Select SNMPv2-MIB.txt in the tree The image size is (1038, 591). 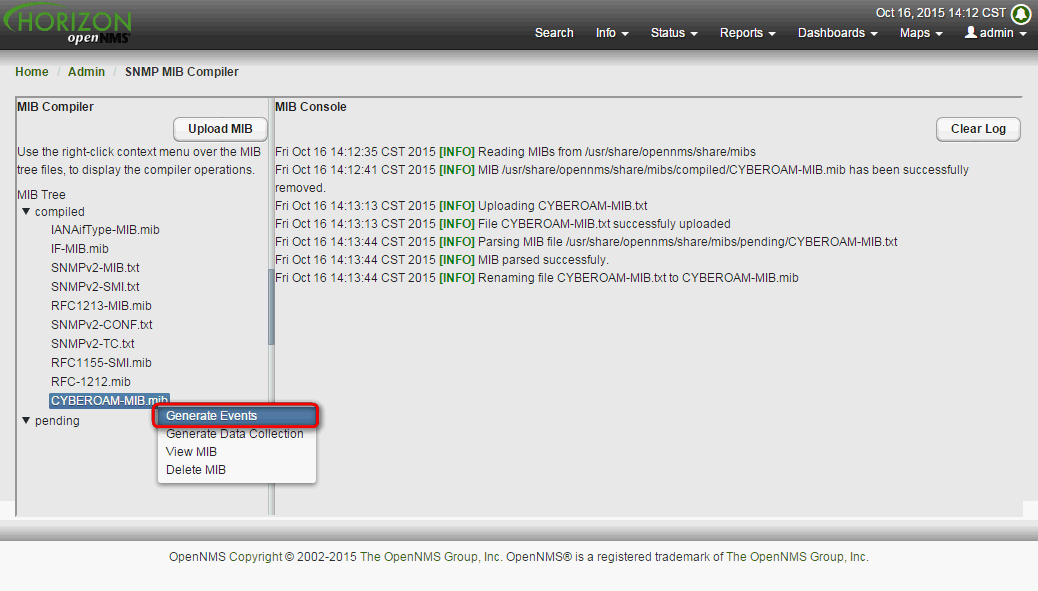point(95,268)
